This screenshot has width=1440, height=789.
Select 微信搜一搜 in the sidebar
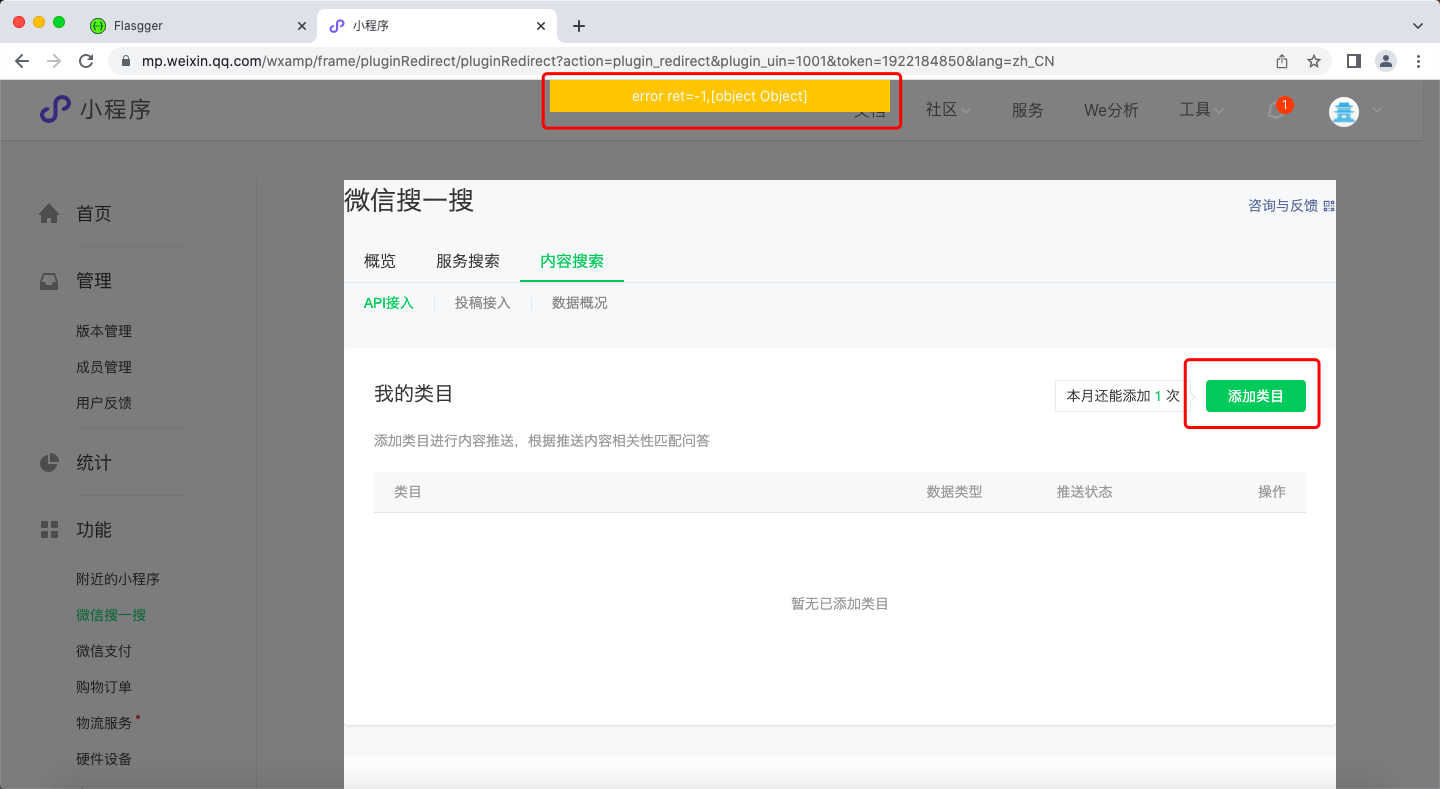(x=111, y=615)
